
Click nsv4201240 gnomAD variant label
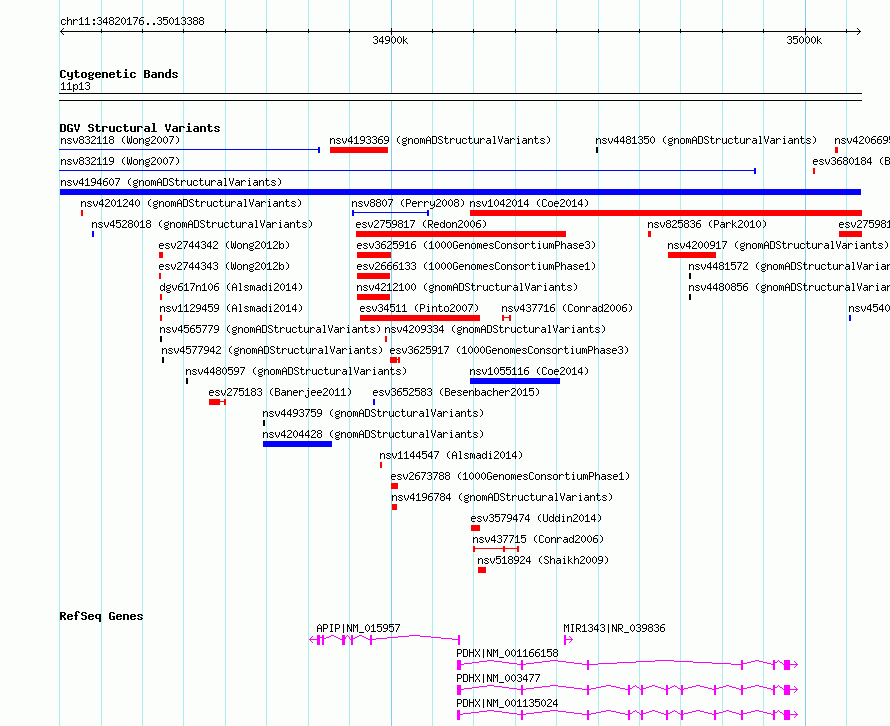[x=191, y=203]
